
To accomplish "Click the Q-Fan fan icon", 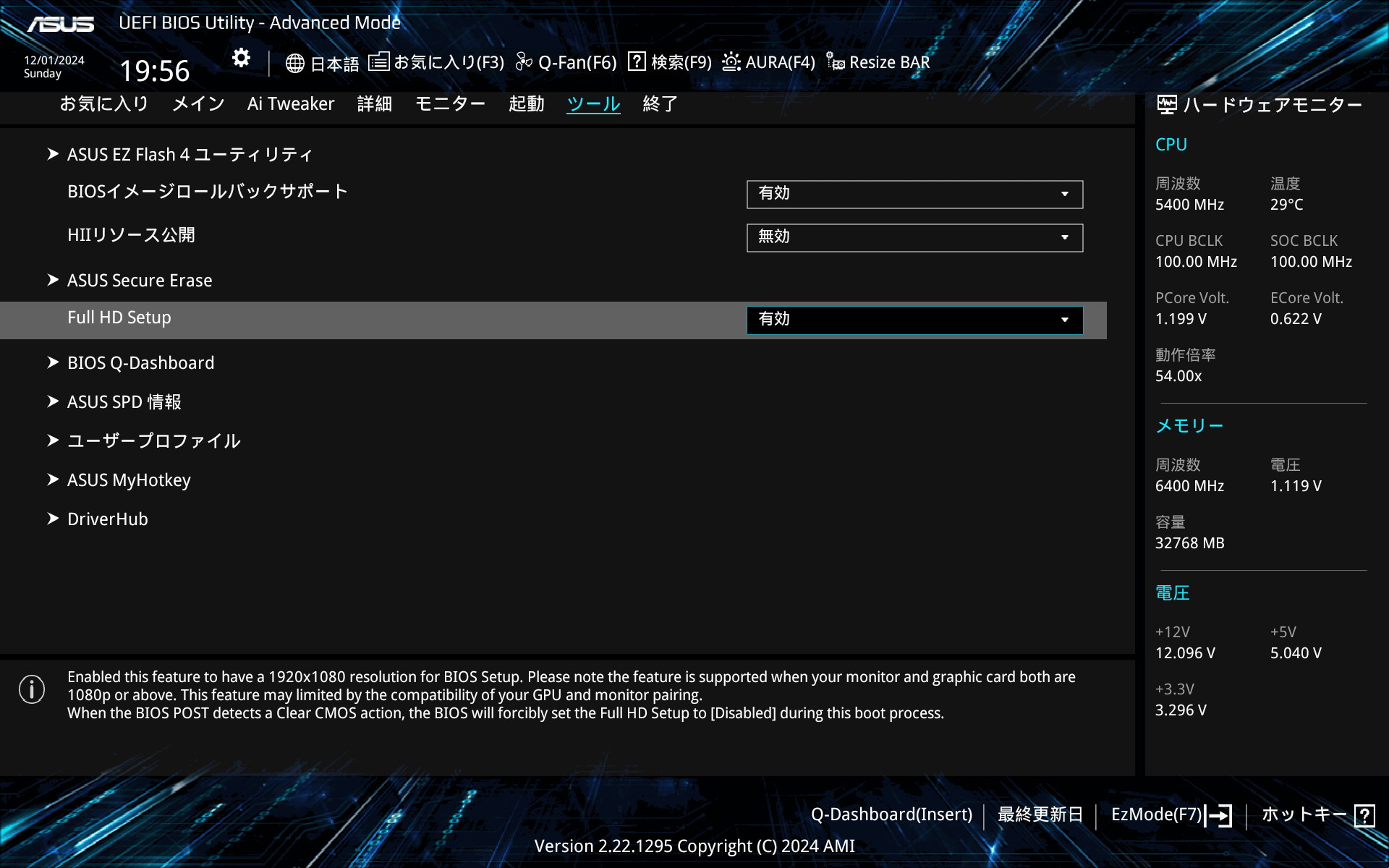I will [524, 62].
